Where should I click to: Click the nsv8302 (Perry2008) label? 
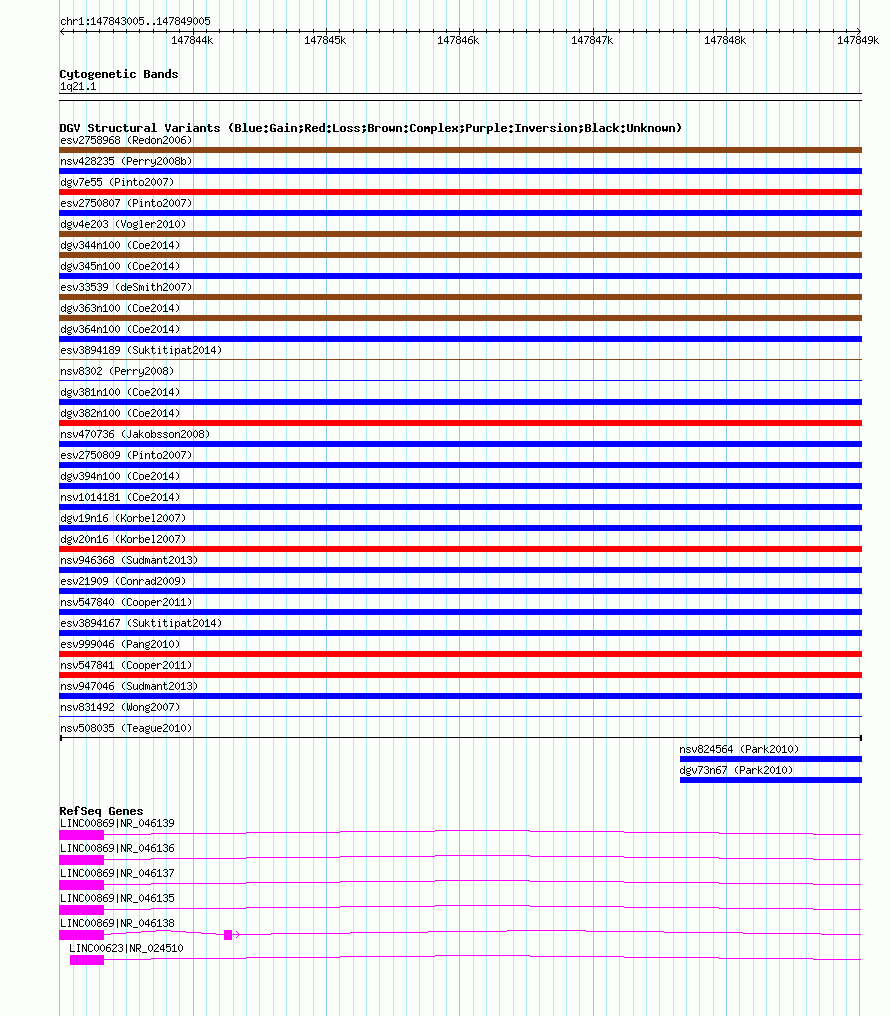pos(117,371)
